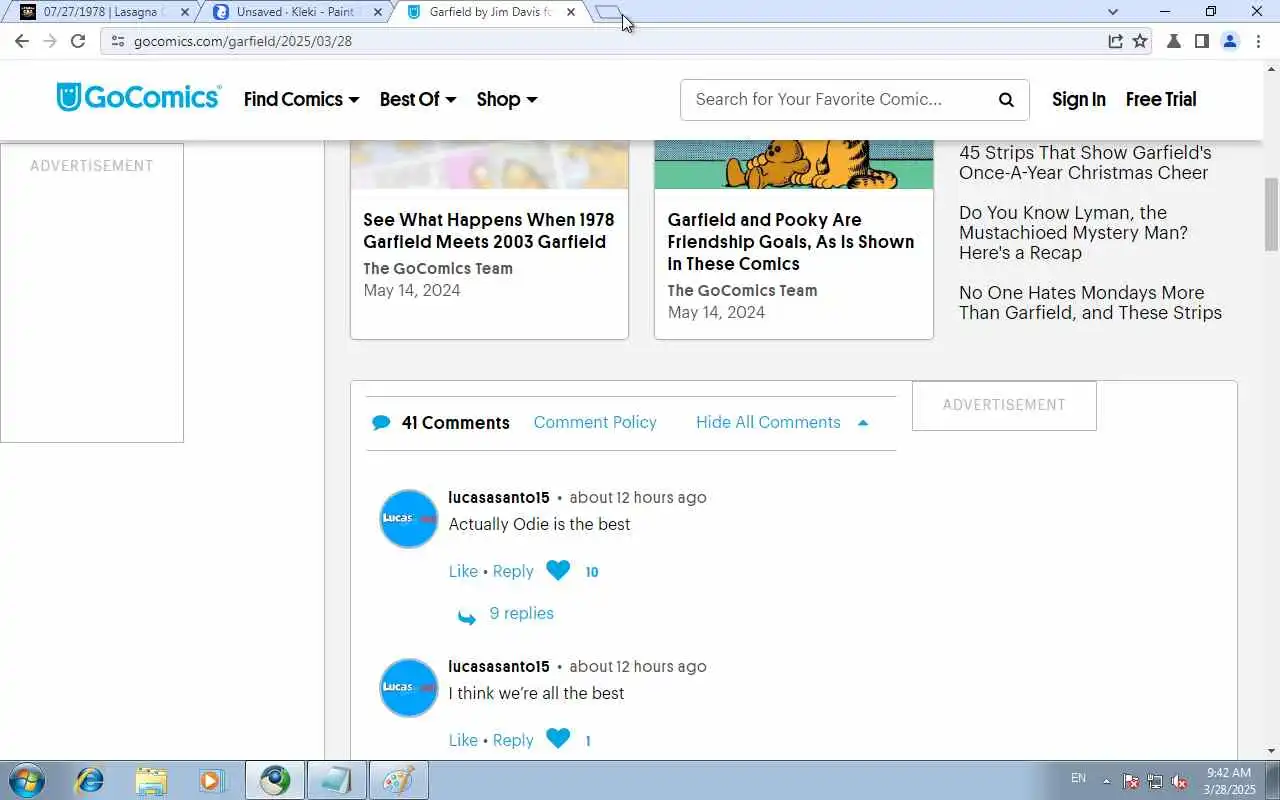Viewport: 1280px width, 800px height.
Task: Click lucasasanto15 avatar on the Odie comment
Action: pyautogui.click(x=408, y=518)
